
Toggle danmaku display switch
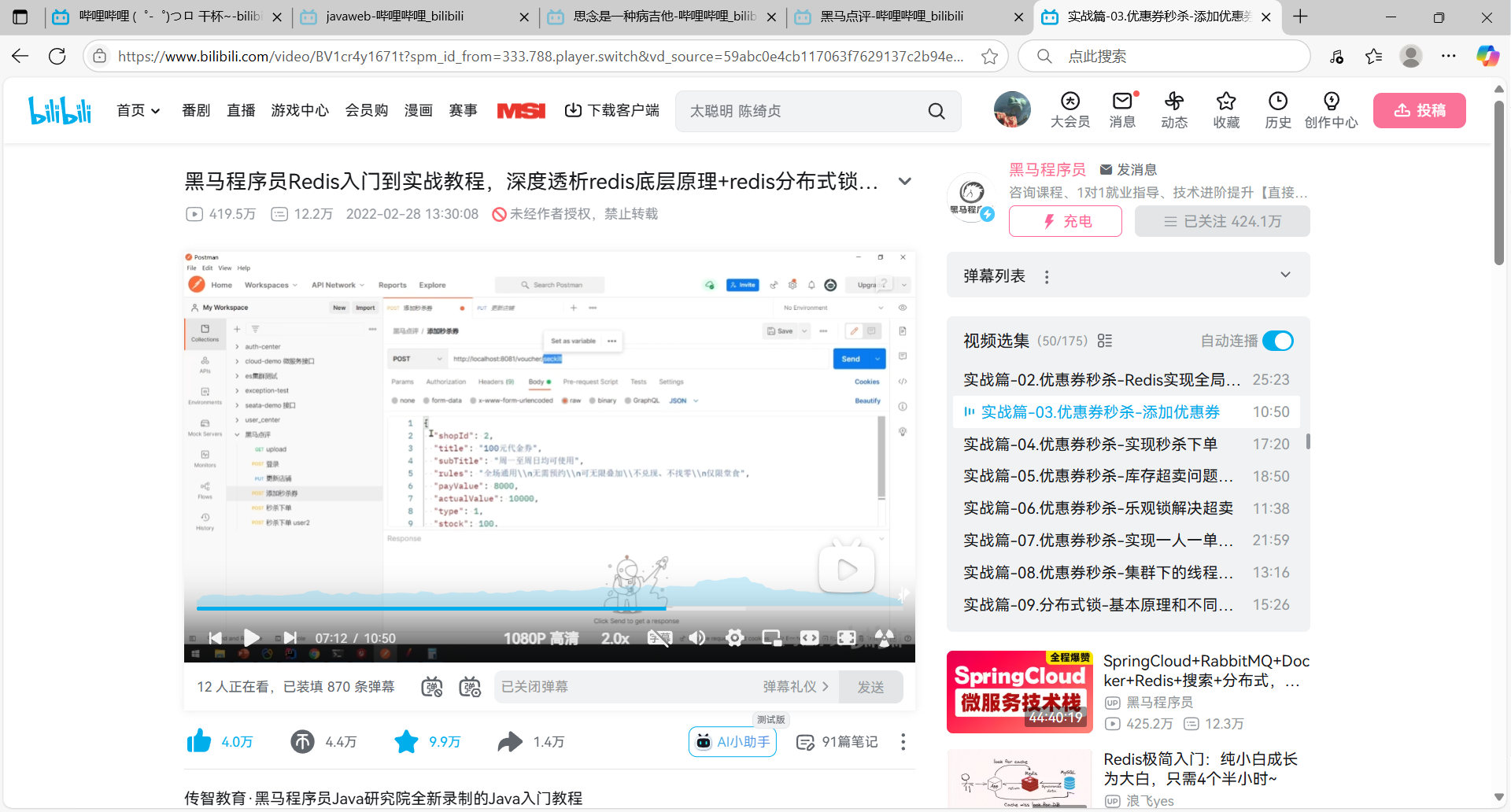coord(432,687)
